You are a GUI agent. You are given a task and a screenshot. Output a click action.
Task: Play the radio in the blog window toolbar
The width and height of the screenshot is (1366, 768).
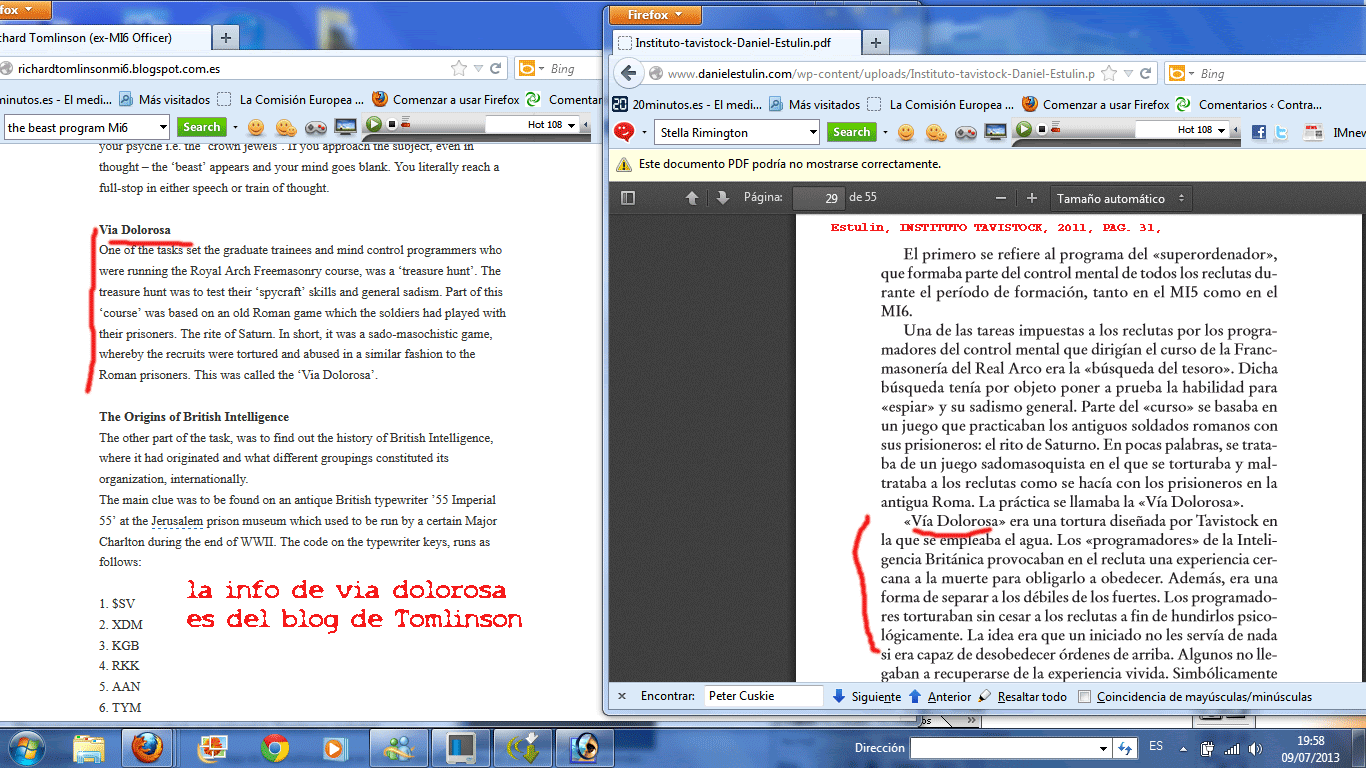tap(373, 125)
